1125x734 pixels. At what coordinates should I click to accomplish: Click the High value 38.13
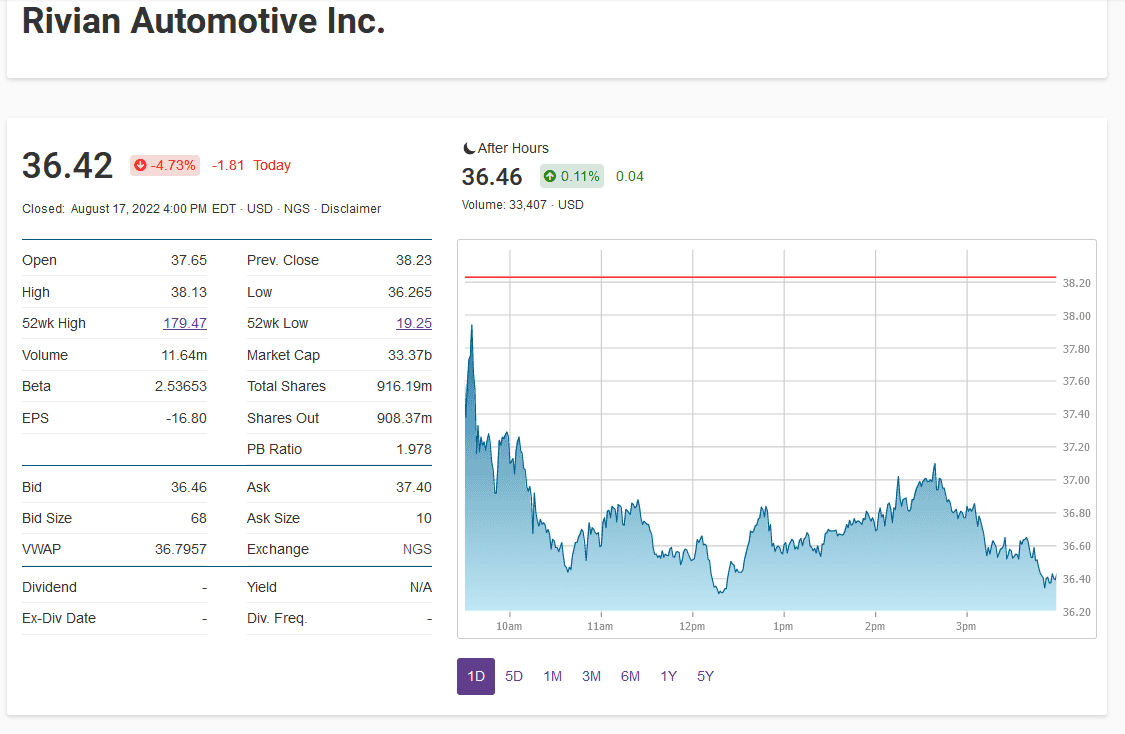pos(189,292)
